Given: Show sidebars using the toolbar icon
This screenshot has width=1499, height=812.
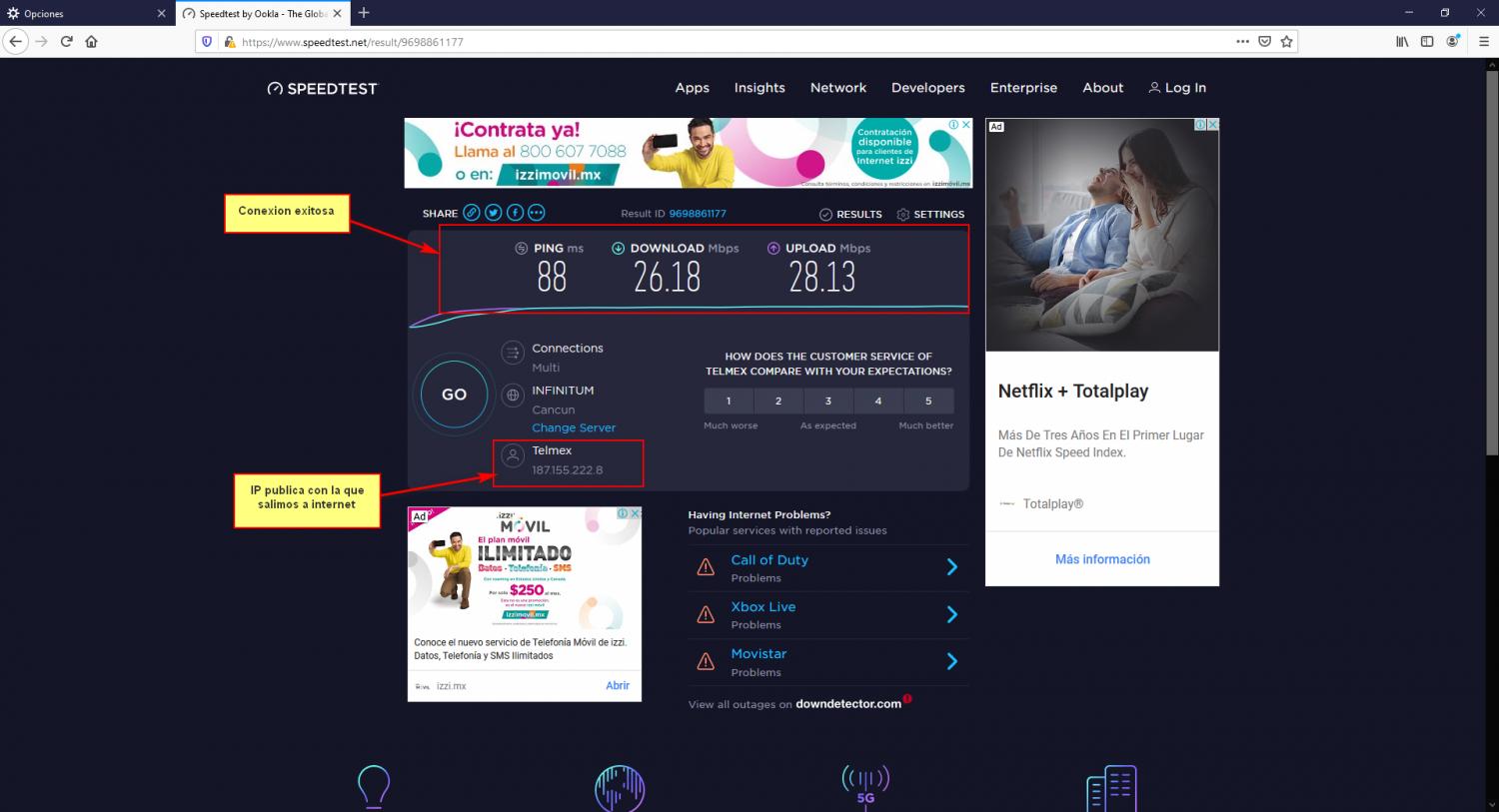Looking at the screenshot, I should tap(1427, 42).
